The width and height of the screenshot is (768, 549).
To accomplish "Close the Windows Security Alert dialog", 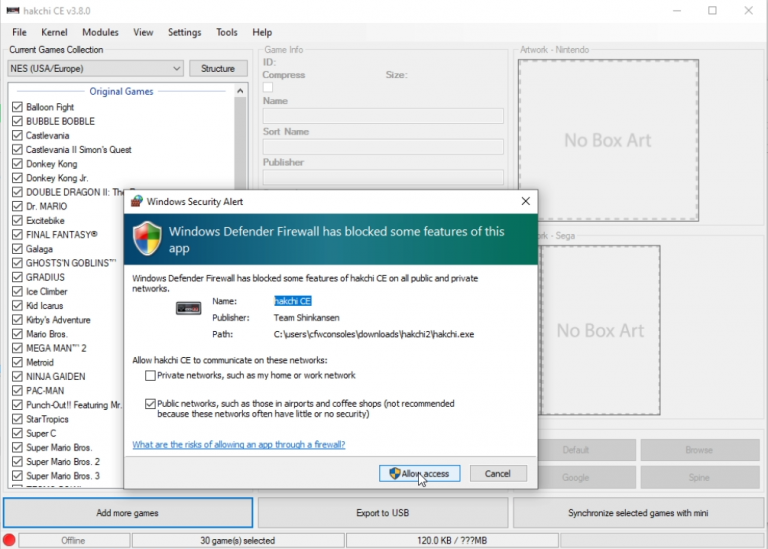I will 525,201.
